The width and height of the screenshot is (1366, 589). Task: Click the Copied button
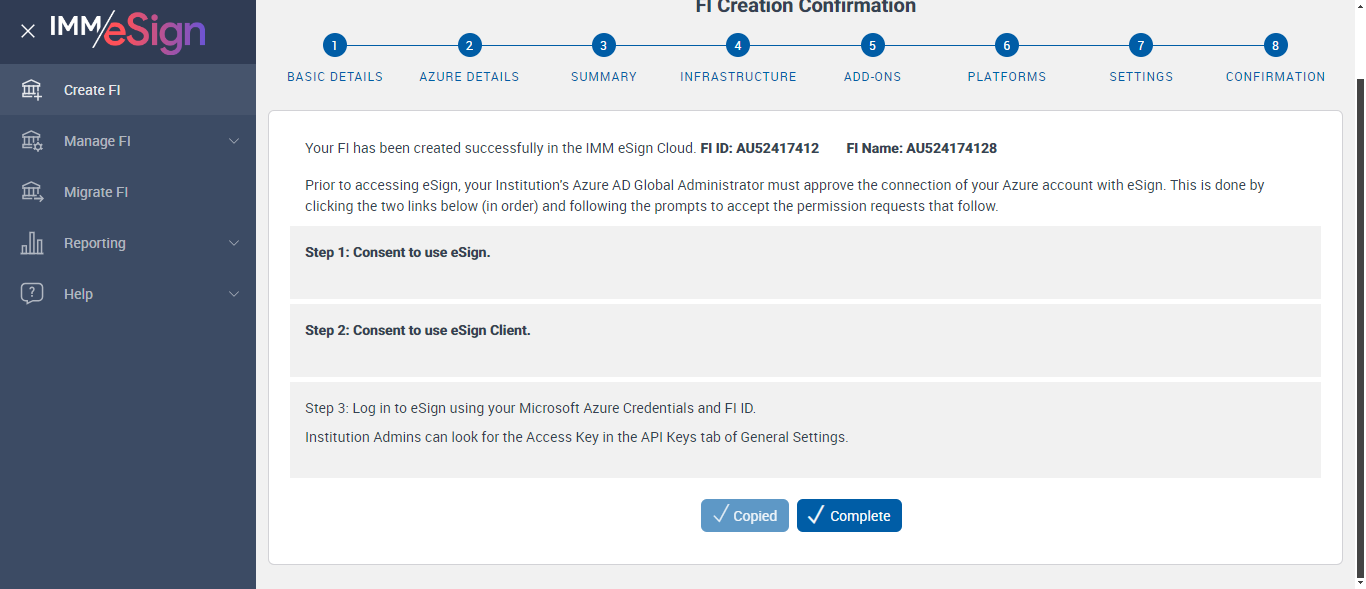[745, 515]
